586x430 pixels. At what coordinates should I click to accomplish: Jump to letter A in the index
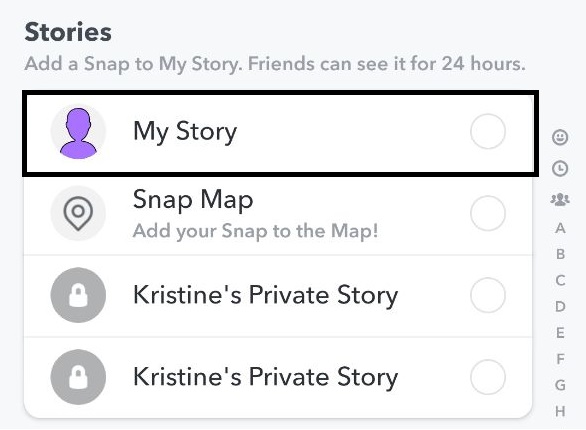(560, 228)
